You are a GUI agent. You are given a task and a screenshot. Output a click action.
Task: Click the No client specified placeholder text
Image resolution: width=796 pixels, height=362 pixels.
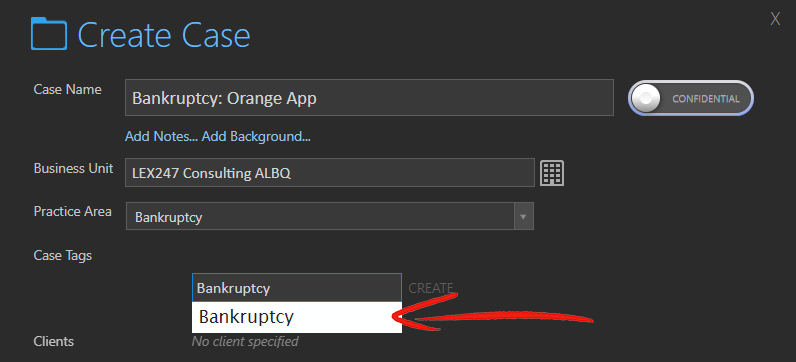click(245, 341)
